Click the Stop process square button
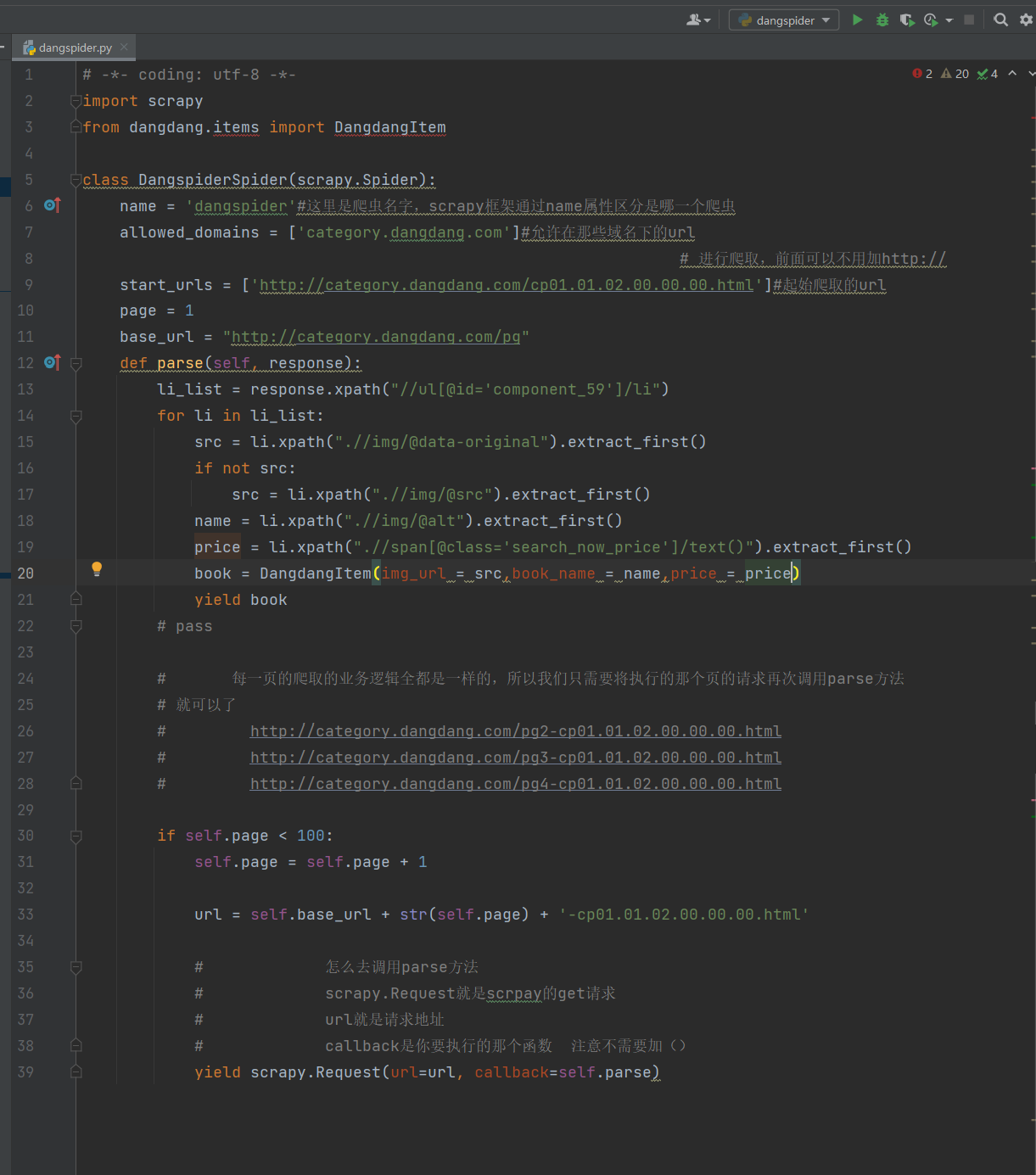The height and width of the screenshot is (1175, 1036). (969, 20)
